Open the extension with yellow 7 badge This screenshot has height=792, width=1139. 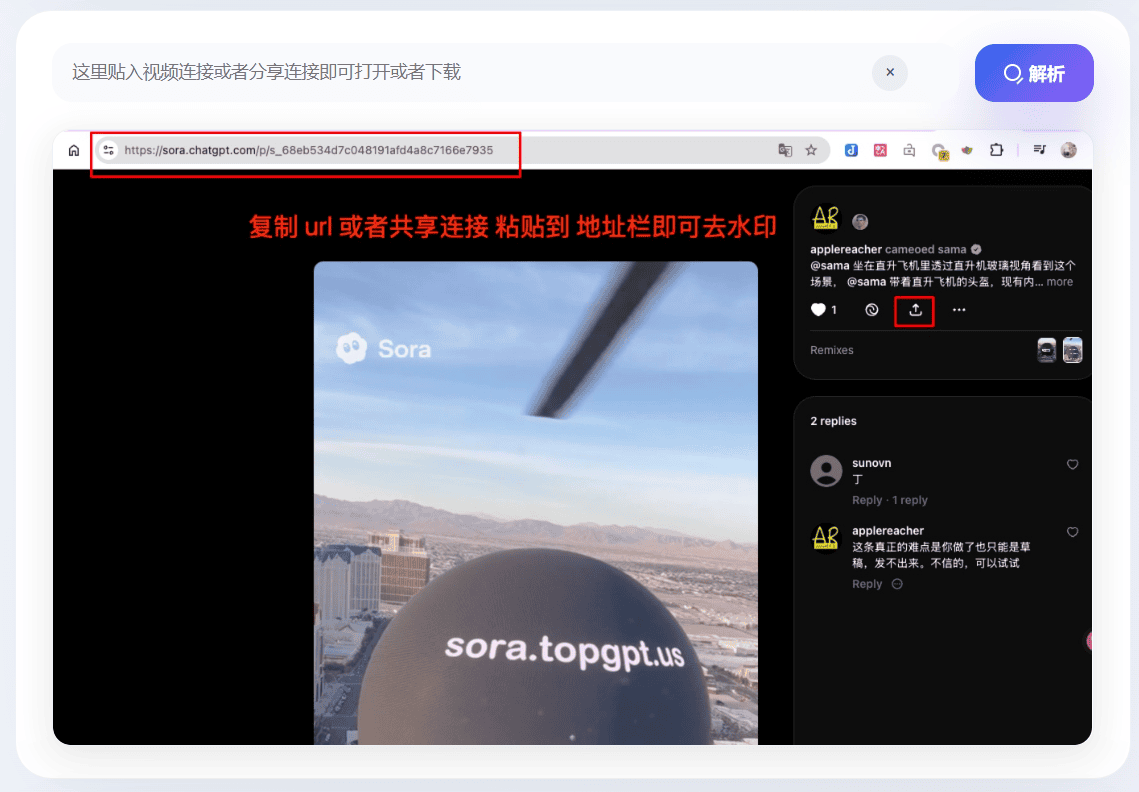click(x=940, y=152)
